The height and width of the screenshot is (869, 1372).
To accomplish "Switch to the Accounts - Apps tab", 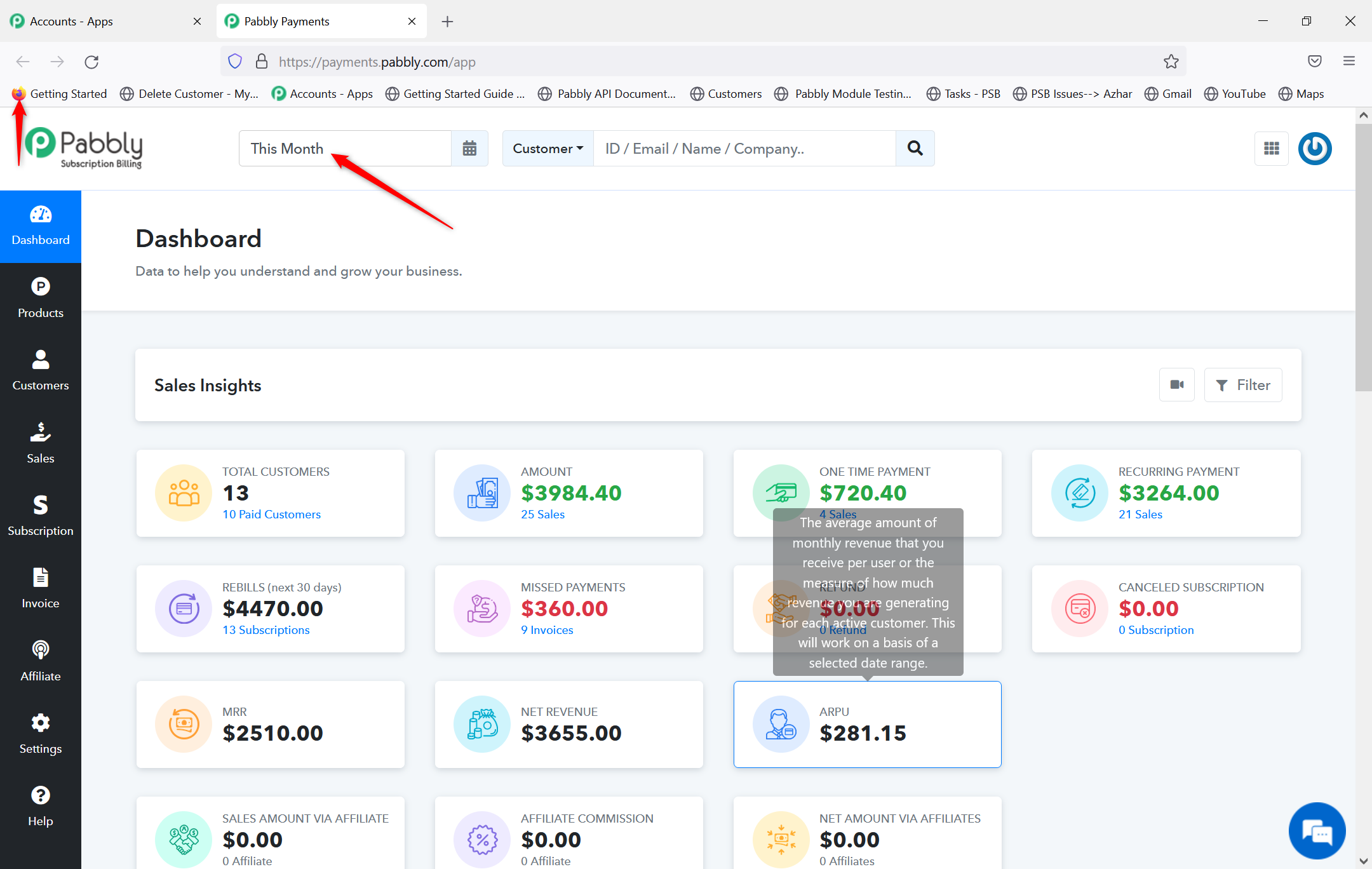I will click(x=105, y=22).
